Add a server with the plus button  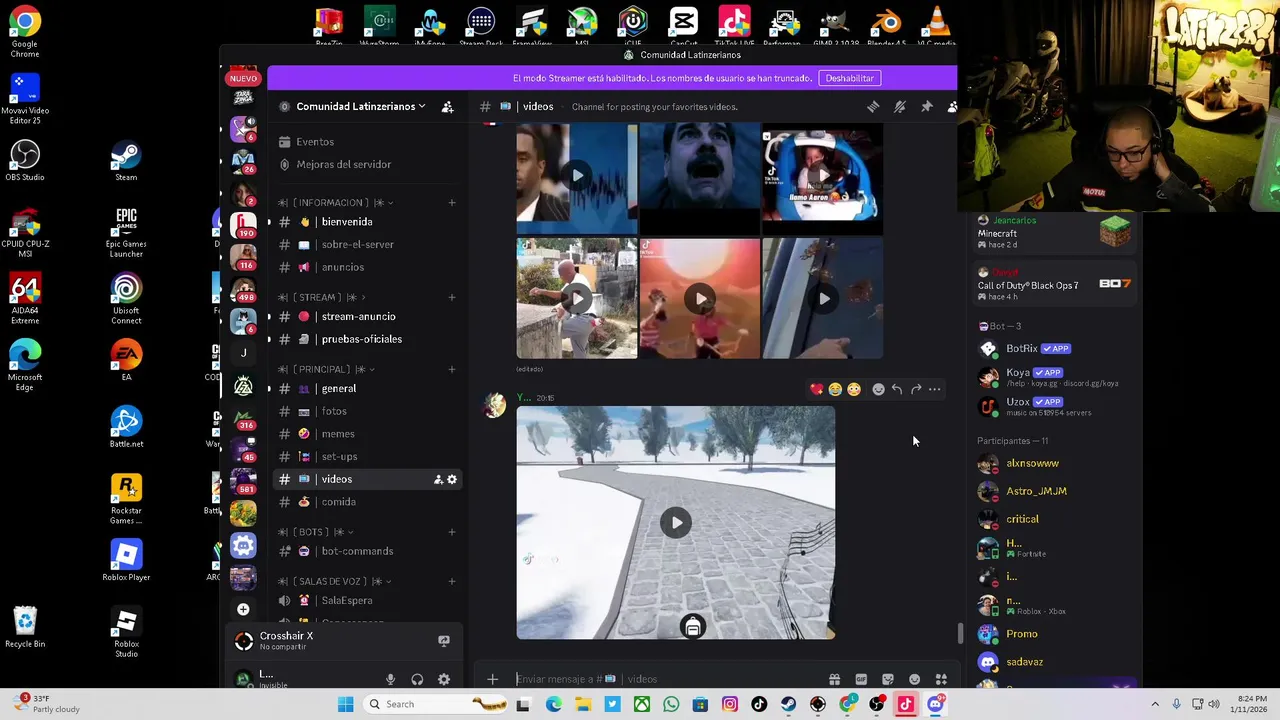[x=243, y=609]
